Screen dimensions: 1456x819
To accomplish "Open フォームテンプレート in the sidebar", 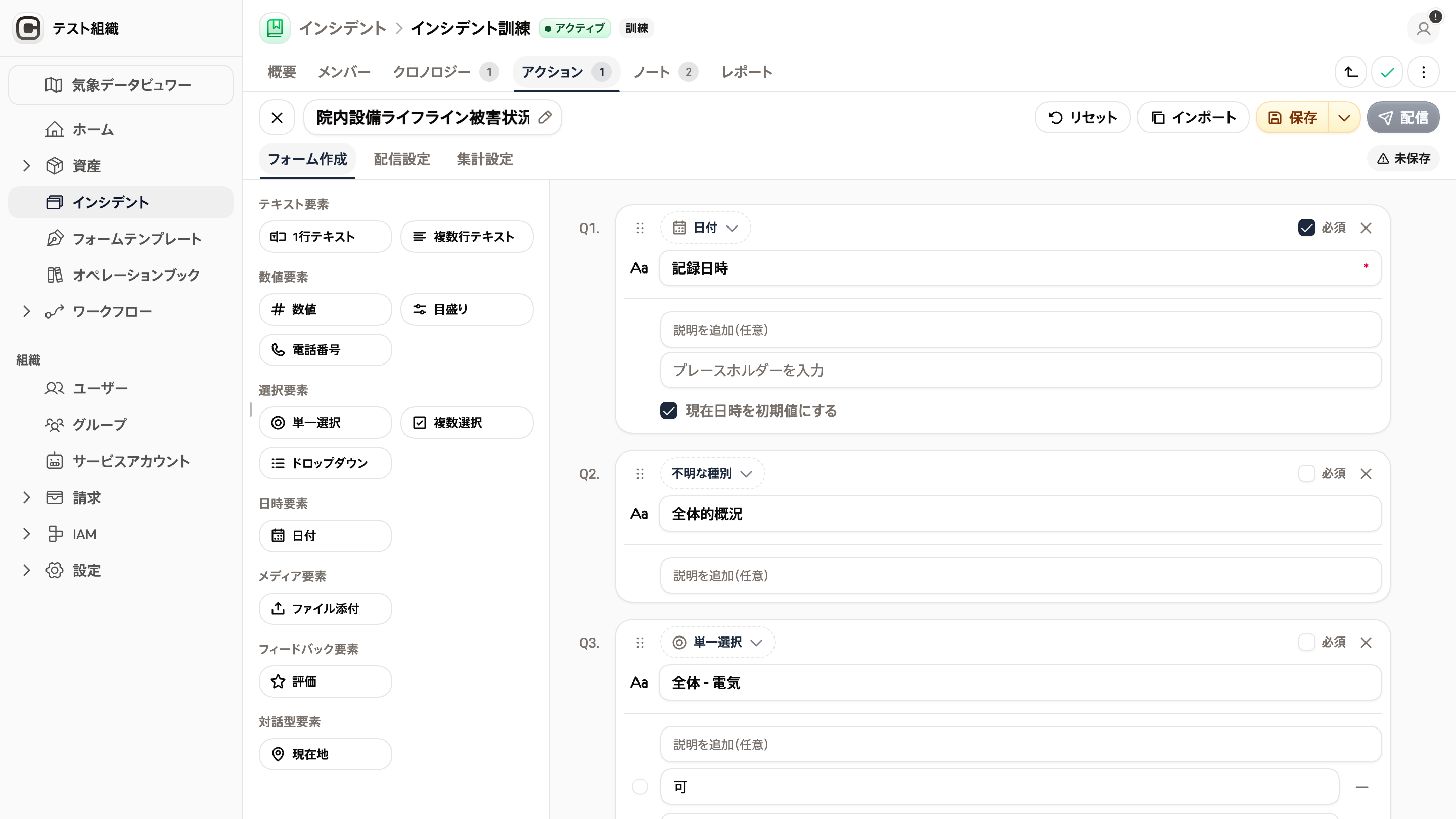I will [121, 239].
